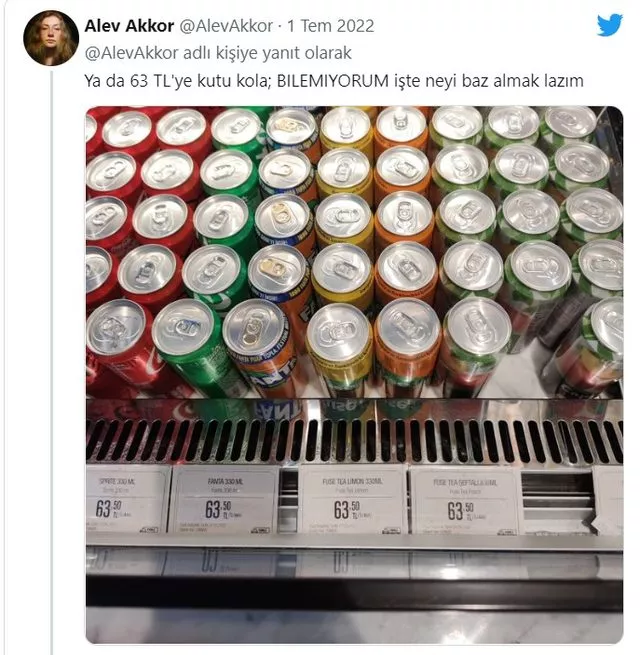This screenshot has height=655, width=640.
Task: Click the Fanta 330 ML price tag
Action: point(224,500)
